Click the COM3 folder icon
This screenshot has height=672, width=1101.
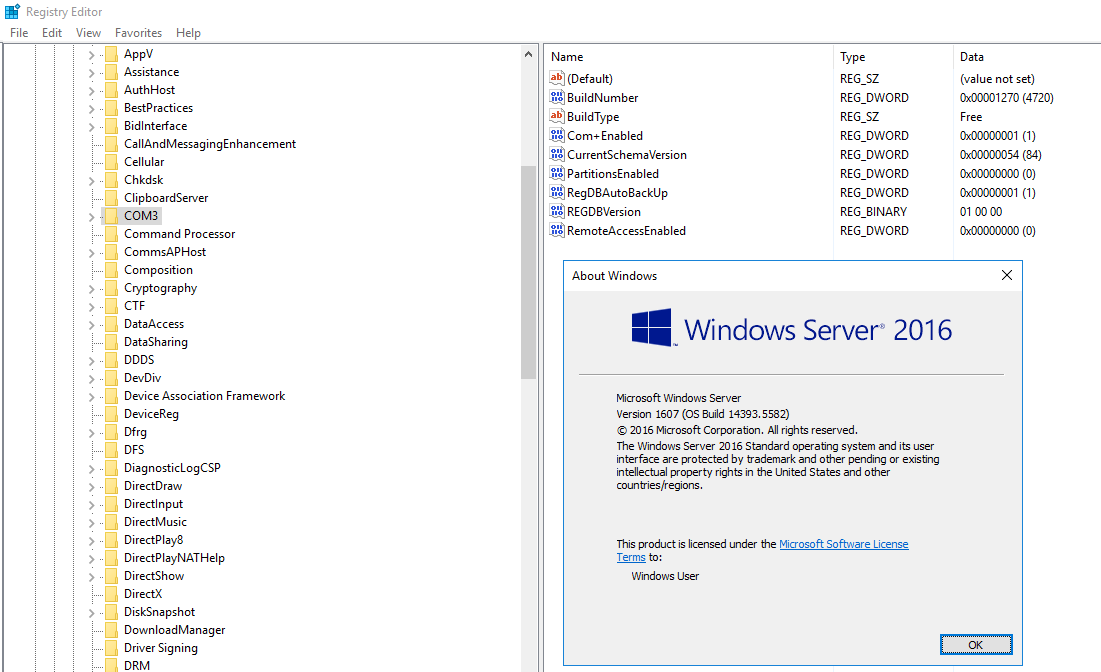(x=111, y=216)
